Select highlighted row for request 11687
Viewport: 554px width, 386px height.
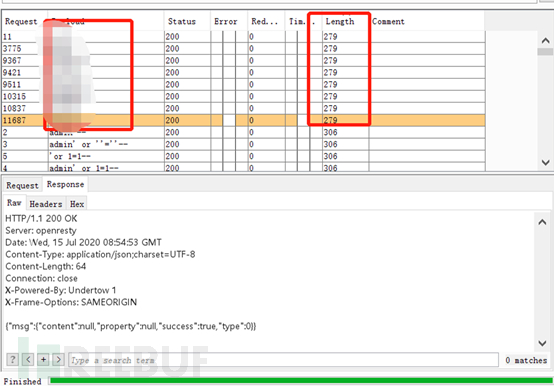243,120
